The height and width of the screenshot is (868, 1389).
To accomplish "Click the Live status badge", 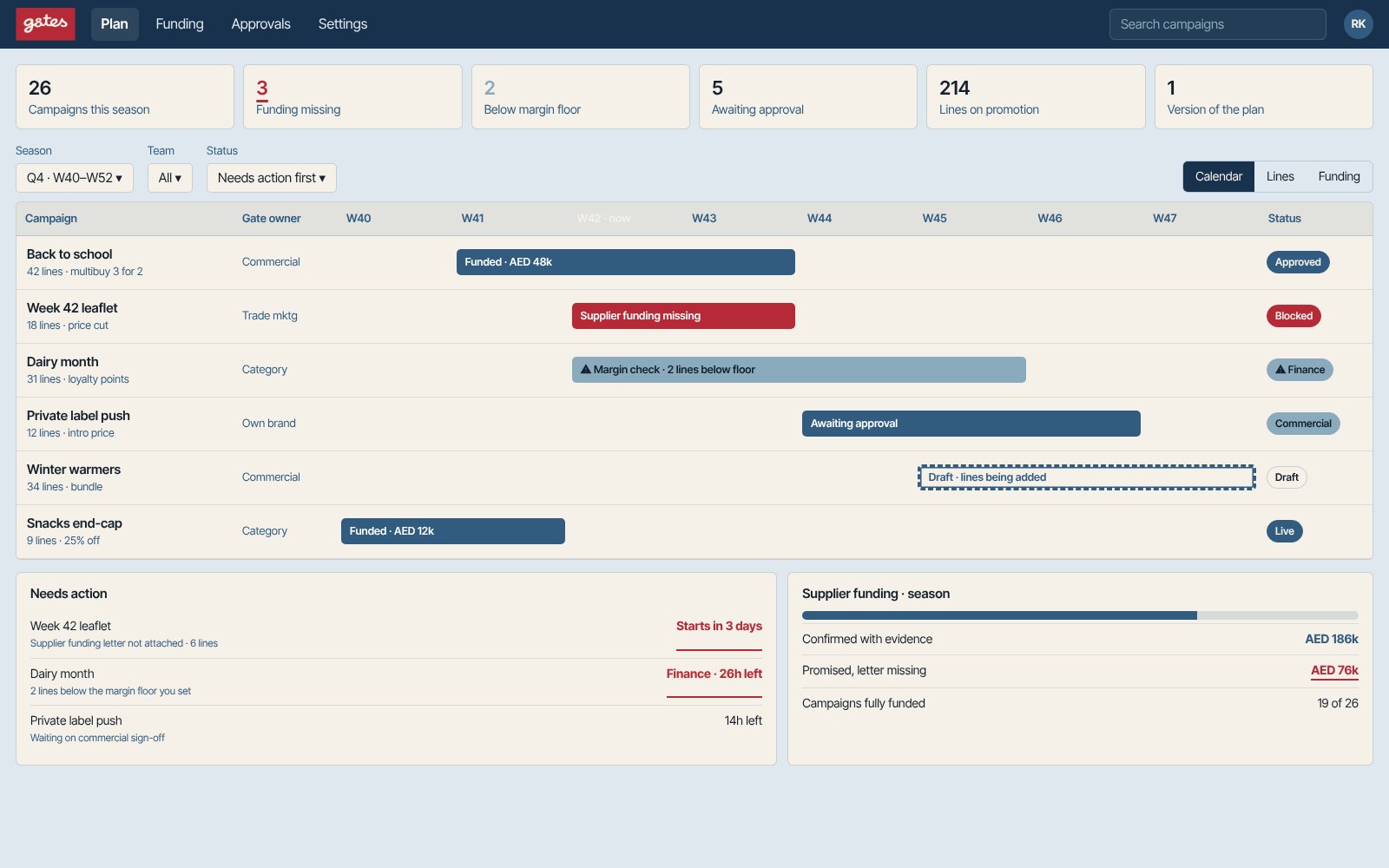I will pyautogui.click(x=1285, y=531).
